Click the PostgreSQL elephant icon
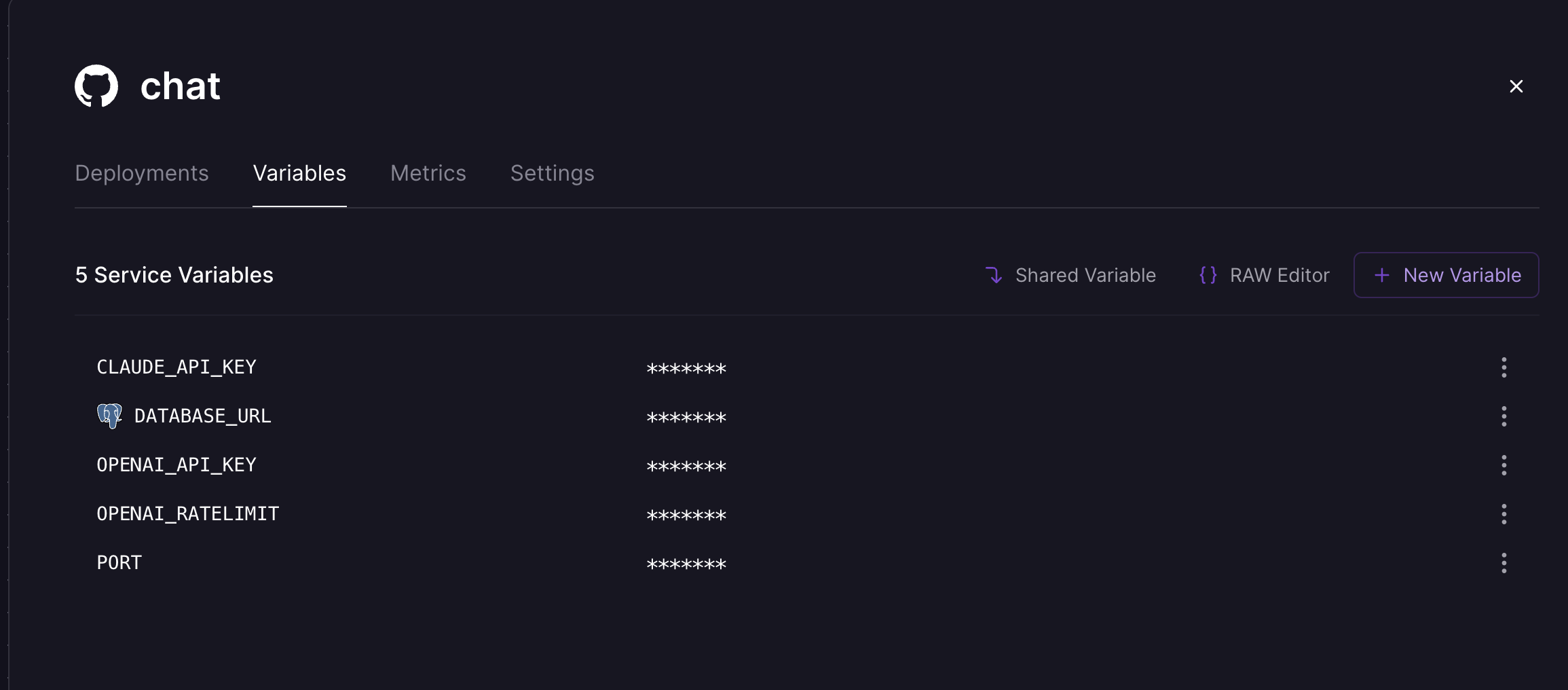Image resolution: width=1568 pixels, height=690 pixels. coord(109,416)
